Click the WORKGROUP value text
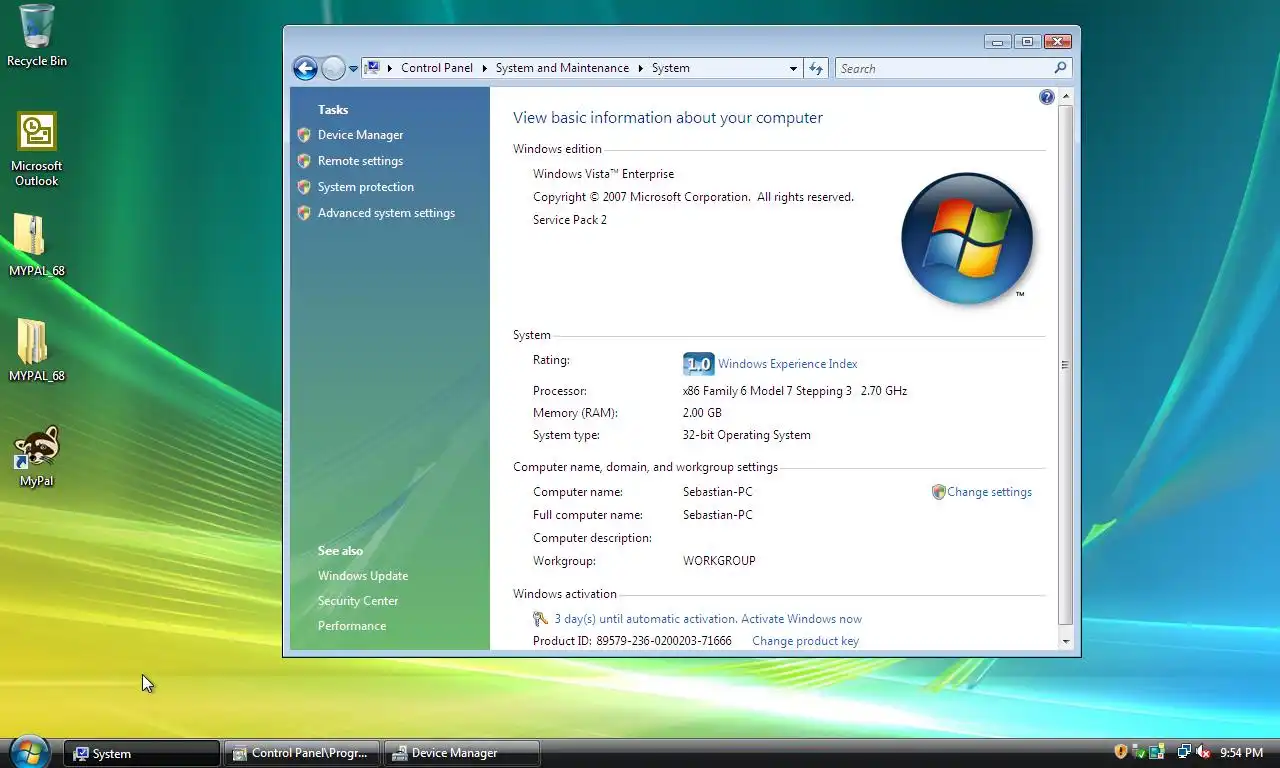The width and height of the screenshot is (1280, 768). [719, 561]
